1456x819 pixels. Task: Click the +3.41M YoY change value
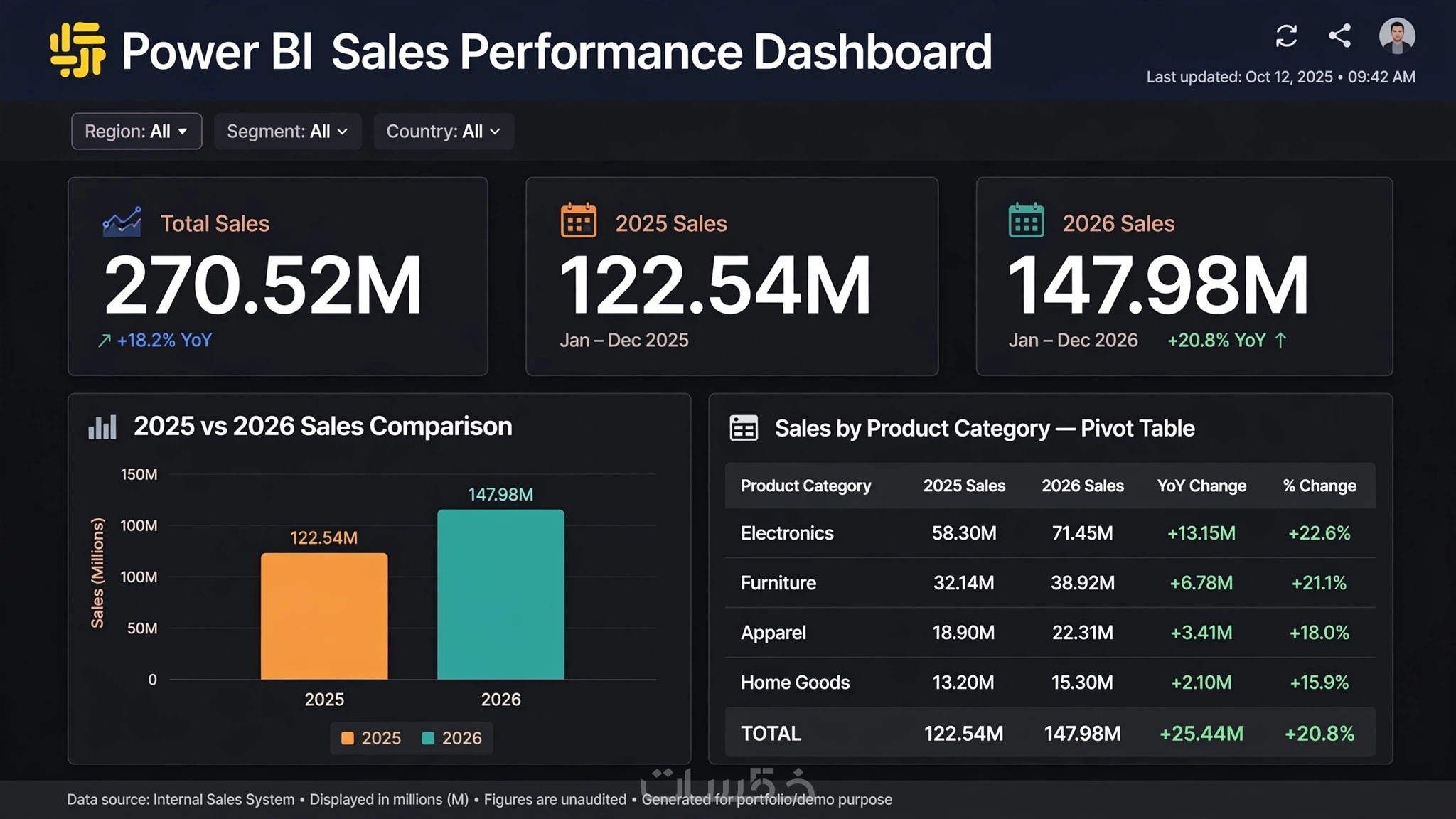pyautogui.click(x=1201, y=633)
